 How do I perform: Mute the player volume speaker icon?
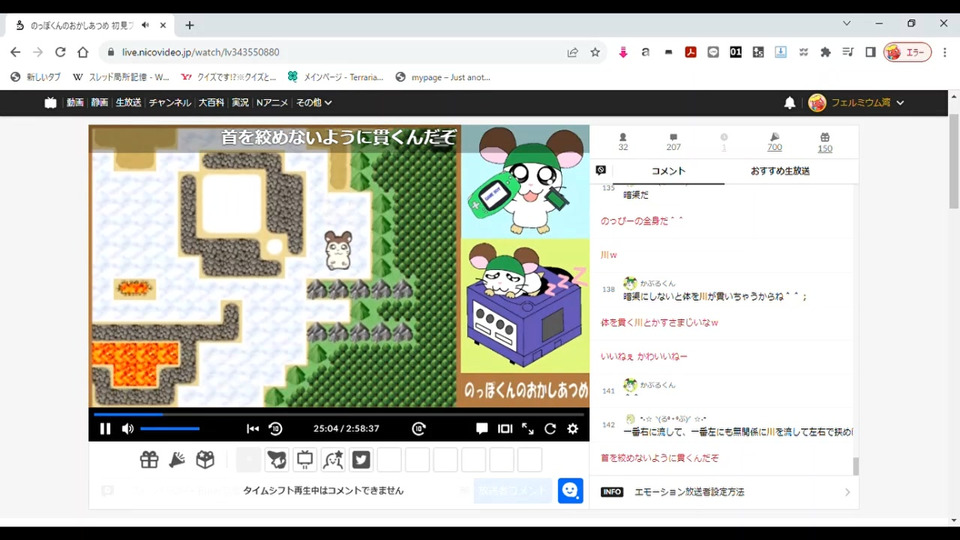pos(127,429)
